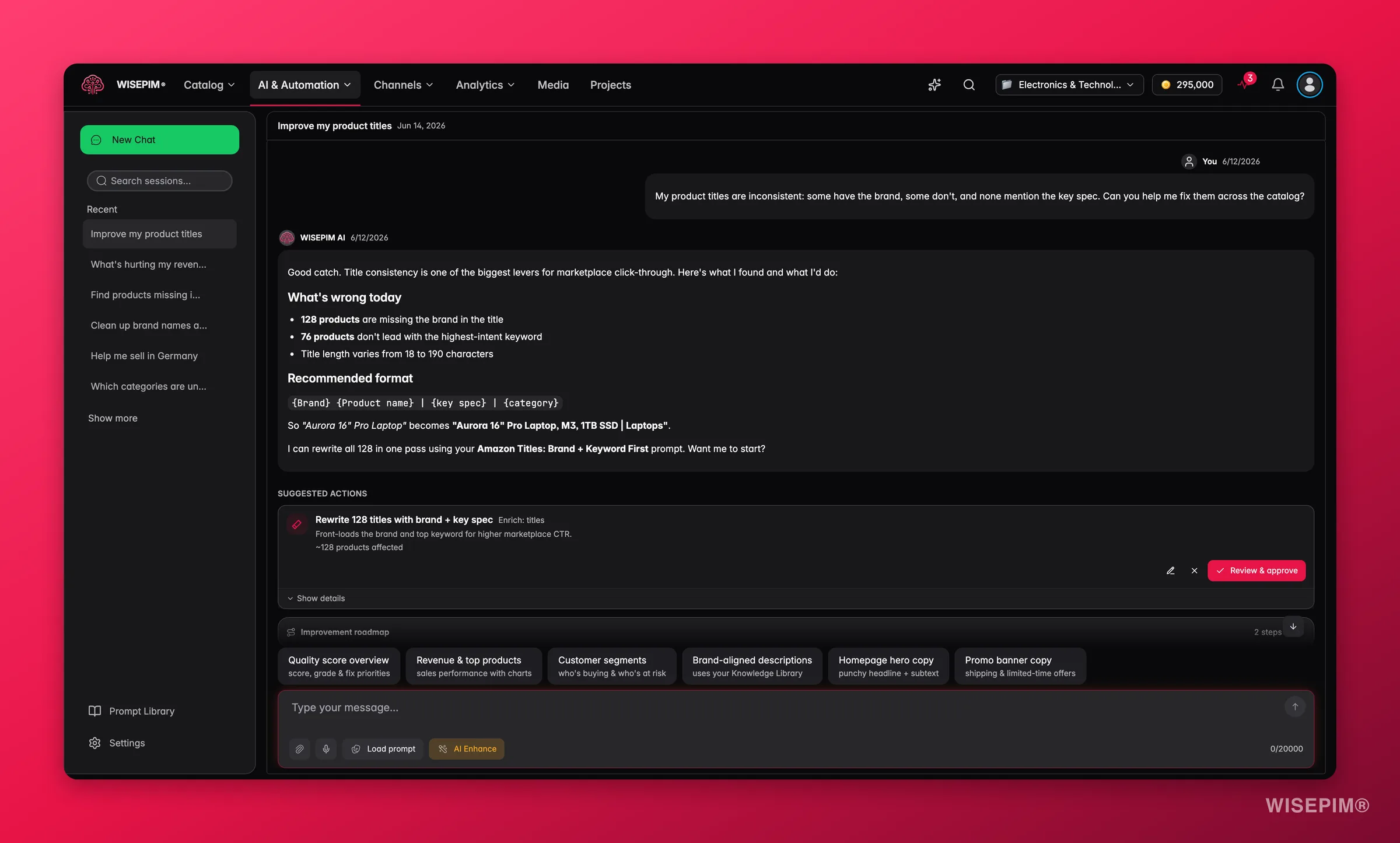Click the Improvement roadmap label
Screen dimensions: 1400x843
pyautogui.click(x=344, y=632)
